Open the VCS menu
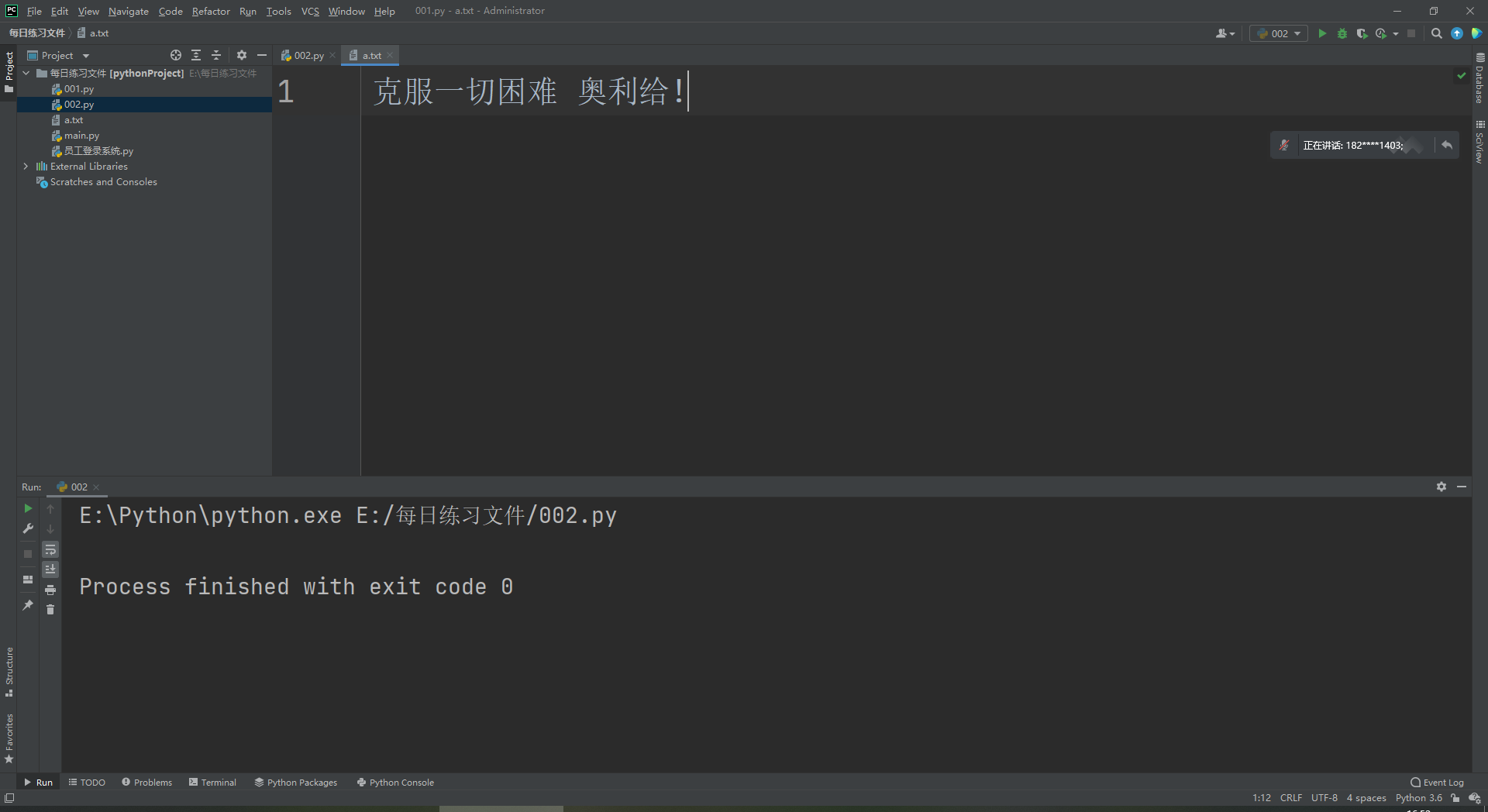Viewport: 1488px width, 812px height. tap(310, 11)
